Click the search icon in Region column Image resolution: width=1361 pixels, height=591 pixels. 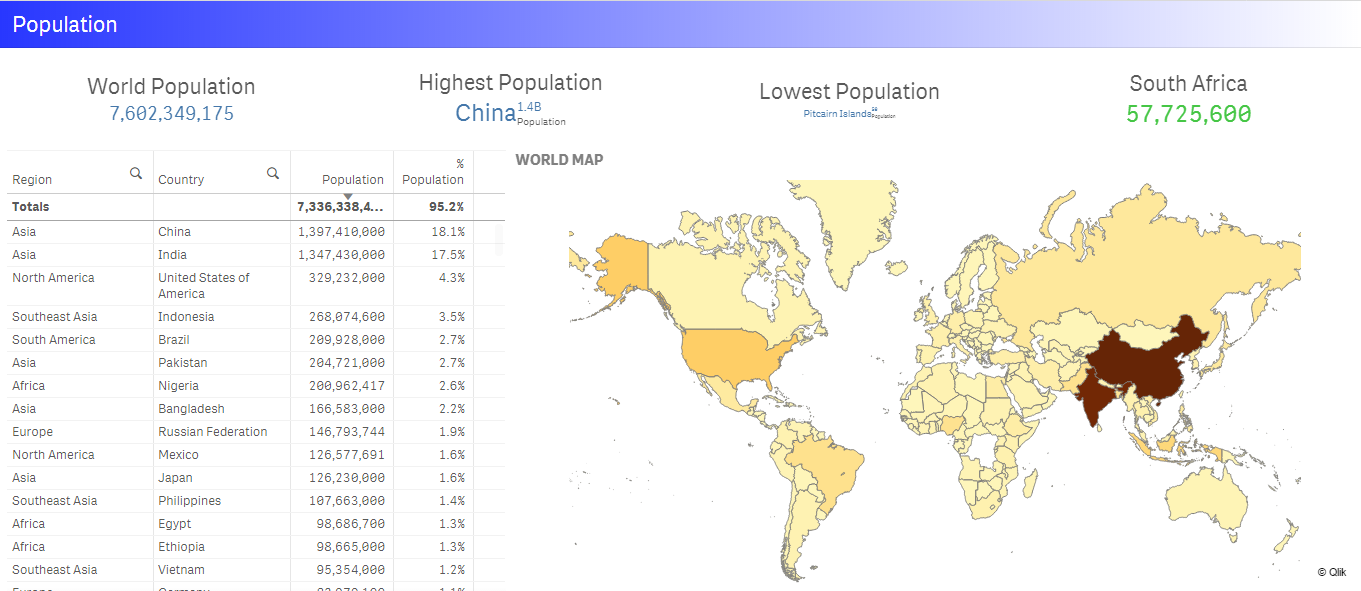pos(136,173)
